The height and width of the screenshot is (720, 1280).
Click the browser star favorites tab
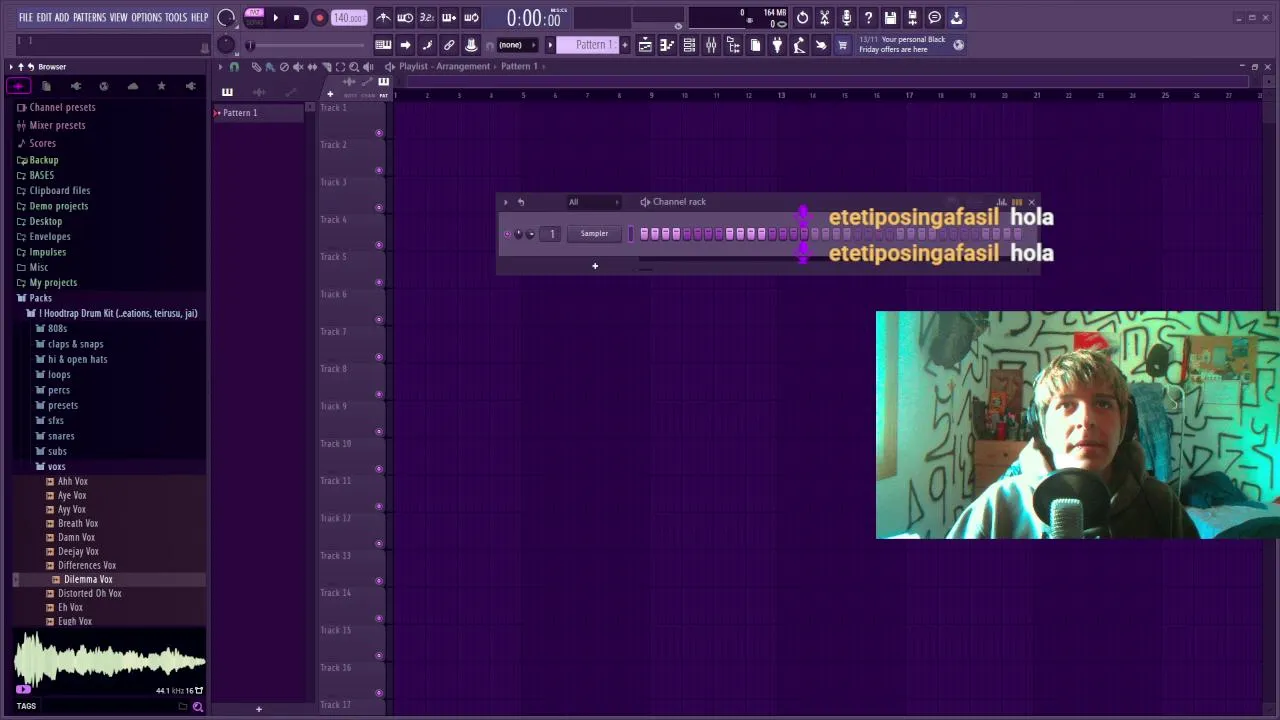point(161,86)
